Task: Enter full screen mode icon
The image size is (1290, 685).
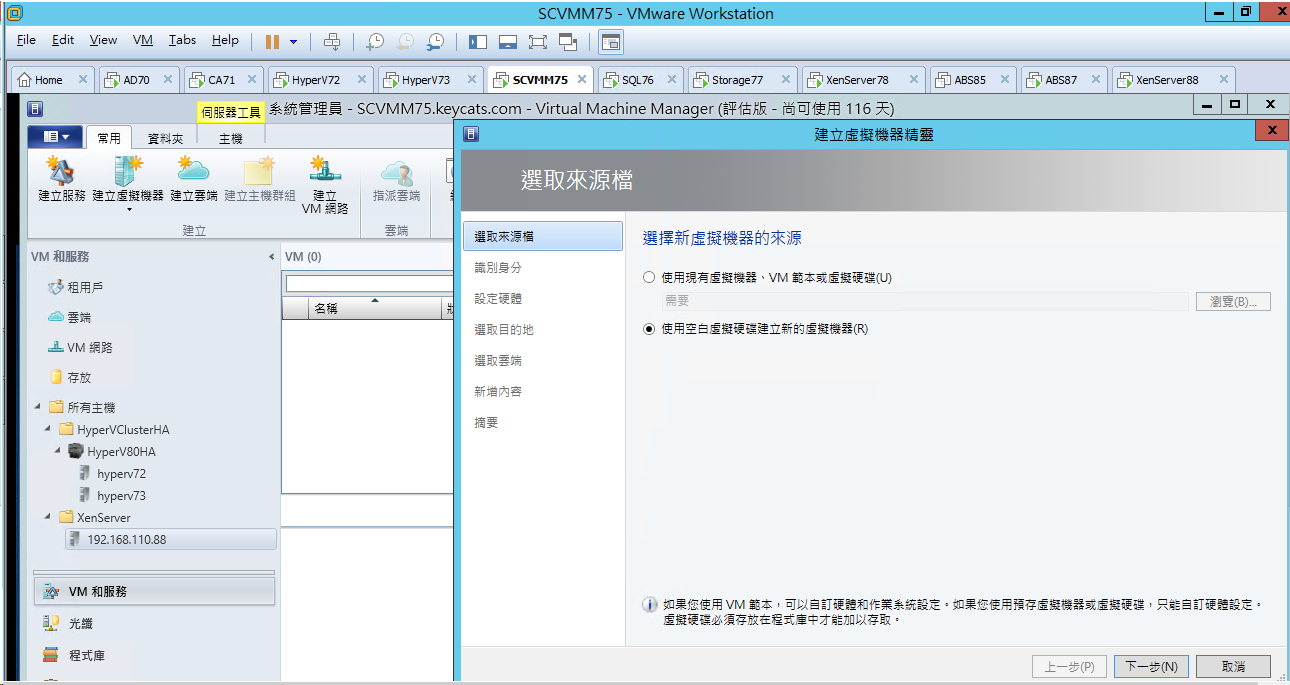Action: 538,42
